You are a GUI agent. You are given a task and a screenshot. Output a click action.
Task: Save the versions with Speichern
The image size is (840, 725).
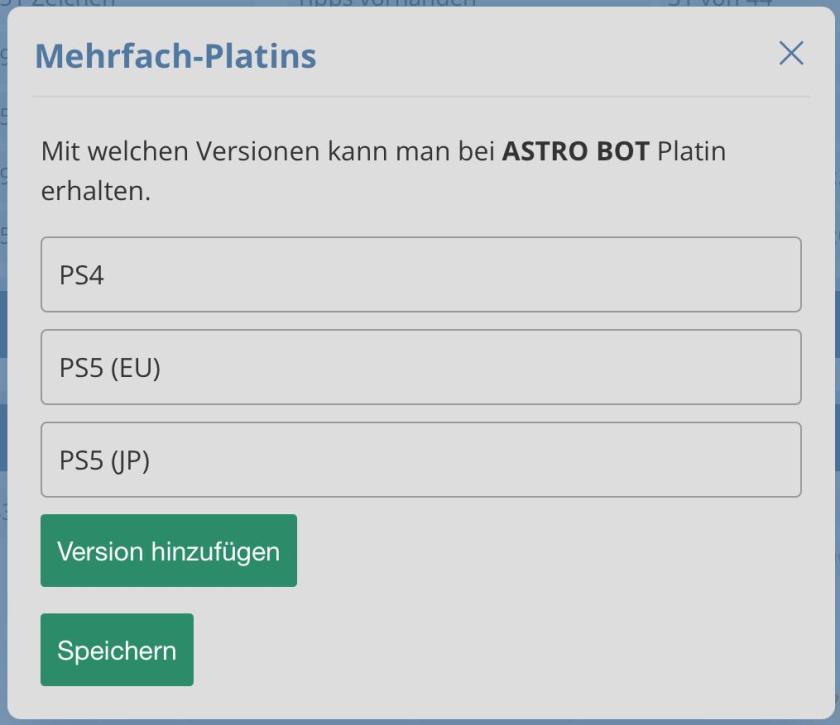(x=117, y=650)
